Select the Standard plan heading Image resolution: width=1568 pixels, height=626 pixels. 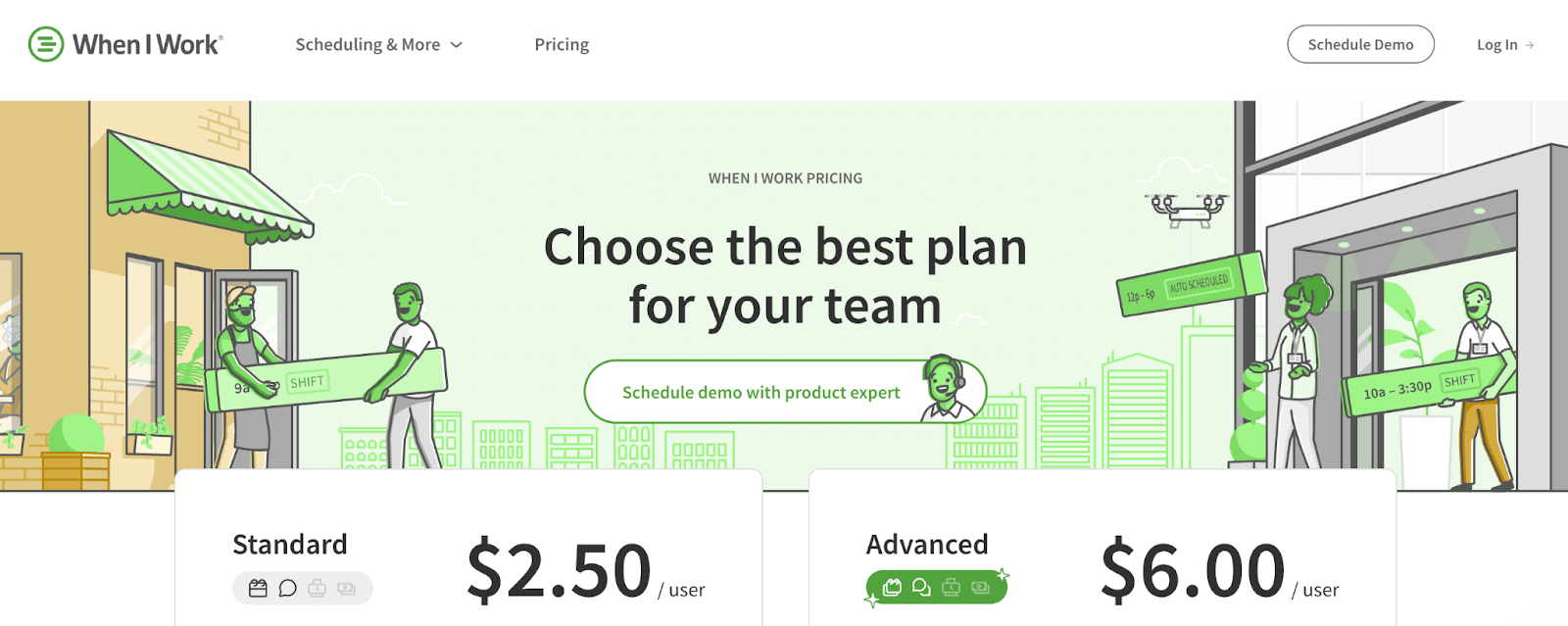pyautogui.click(x=290, y=544)
